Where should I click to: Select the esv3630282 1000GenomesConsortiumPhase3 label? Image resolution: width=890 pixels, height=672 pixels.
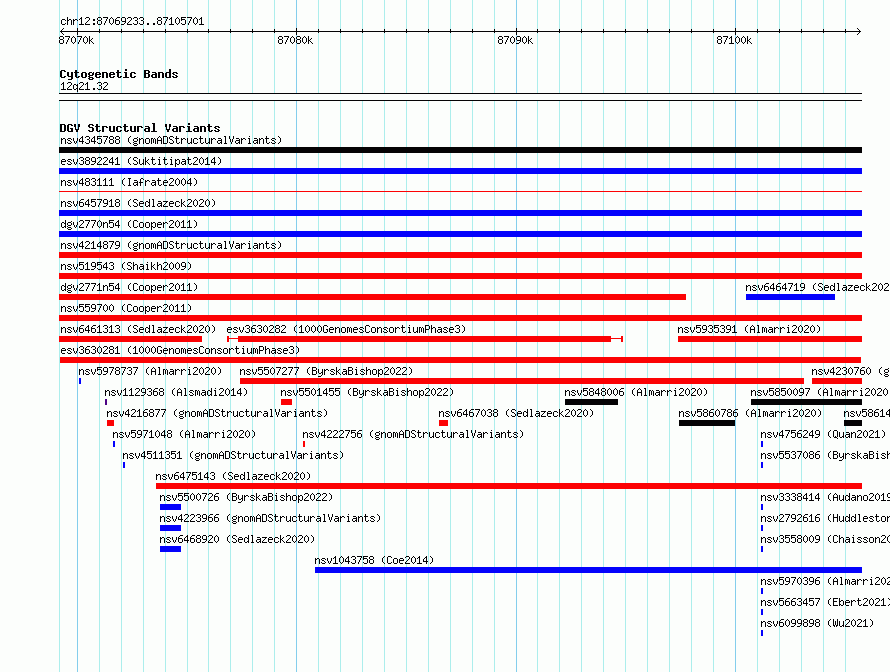346,329
